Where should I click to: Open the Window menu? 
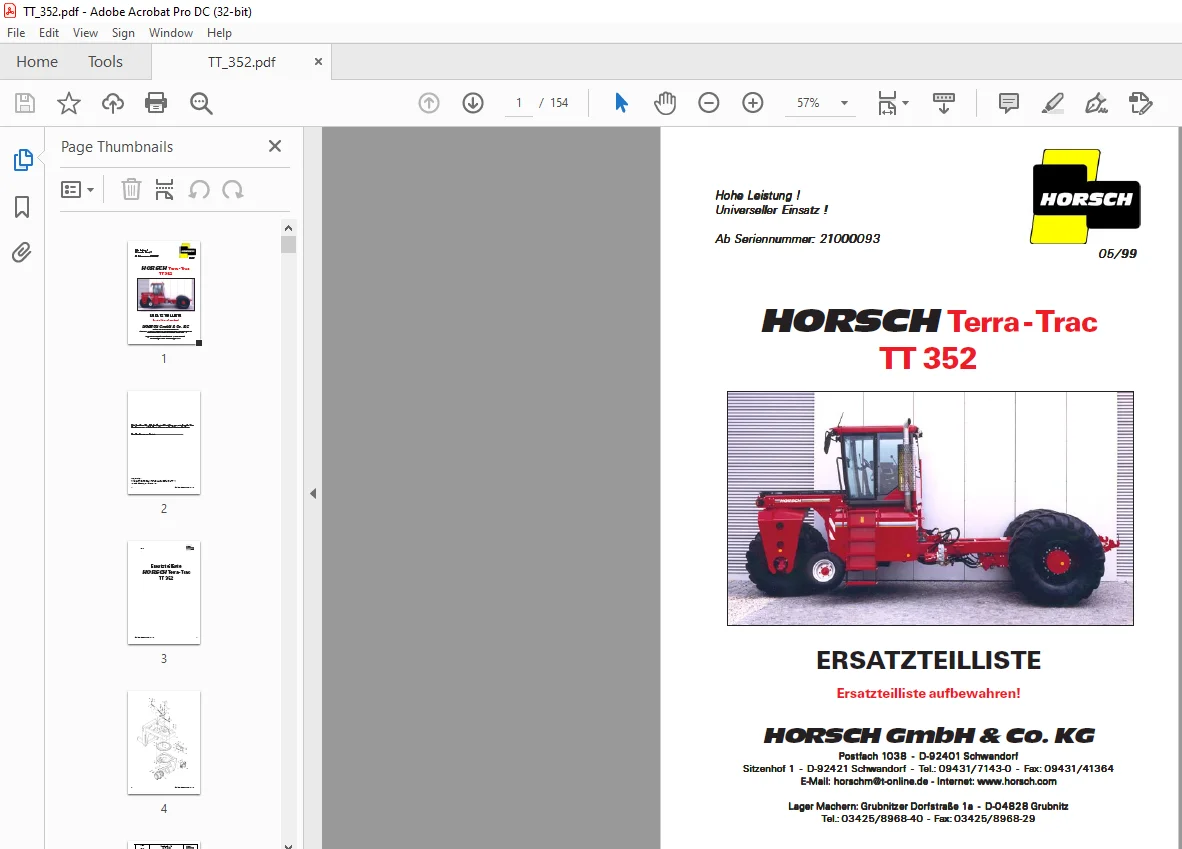[170, 32]
